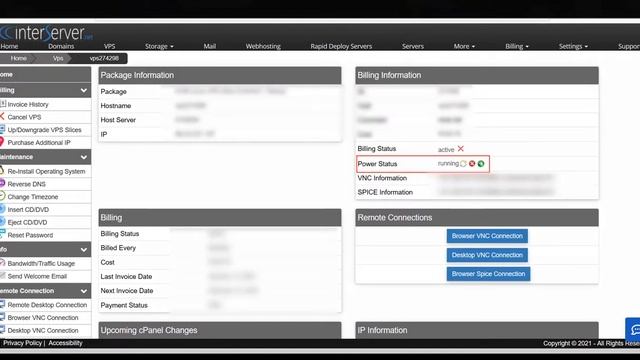This screenshot has width=640, height=360.
Task: Open the Accessibility footer link
Action: tap(65, 343)
